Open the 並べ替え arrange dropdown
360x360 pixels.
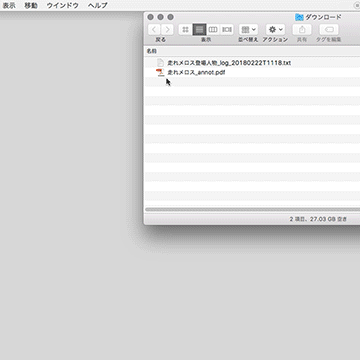pos(248,30)
